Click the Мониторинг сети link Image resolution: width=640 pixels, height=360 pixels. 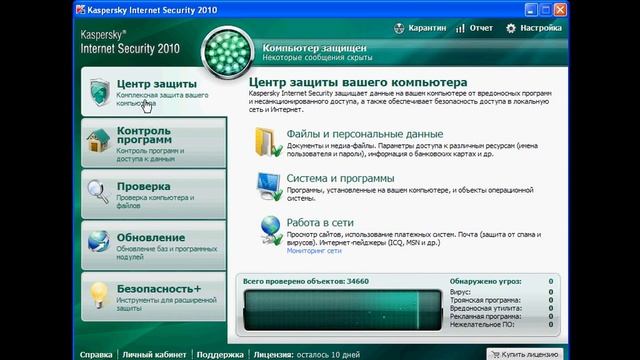314,251
